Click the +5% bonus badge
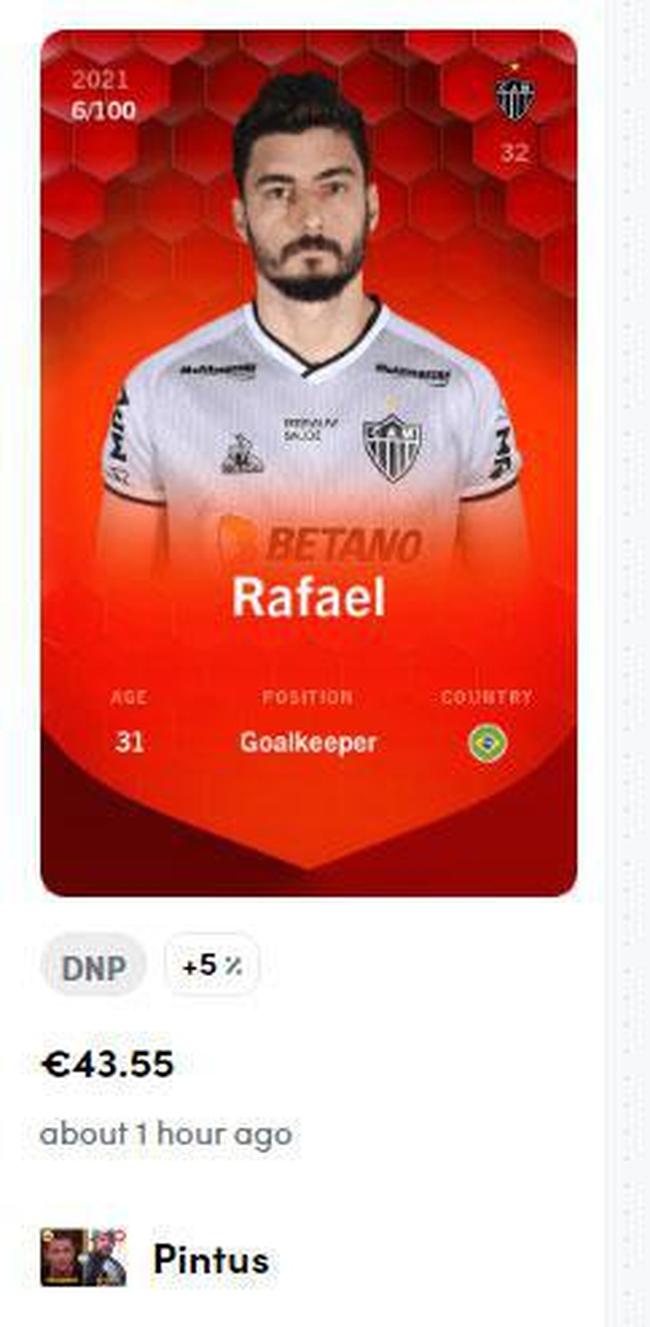Viewport: 650px width, 1327px height. click(211, 967)
